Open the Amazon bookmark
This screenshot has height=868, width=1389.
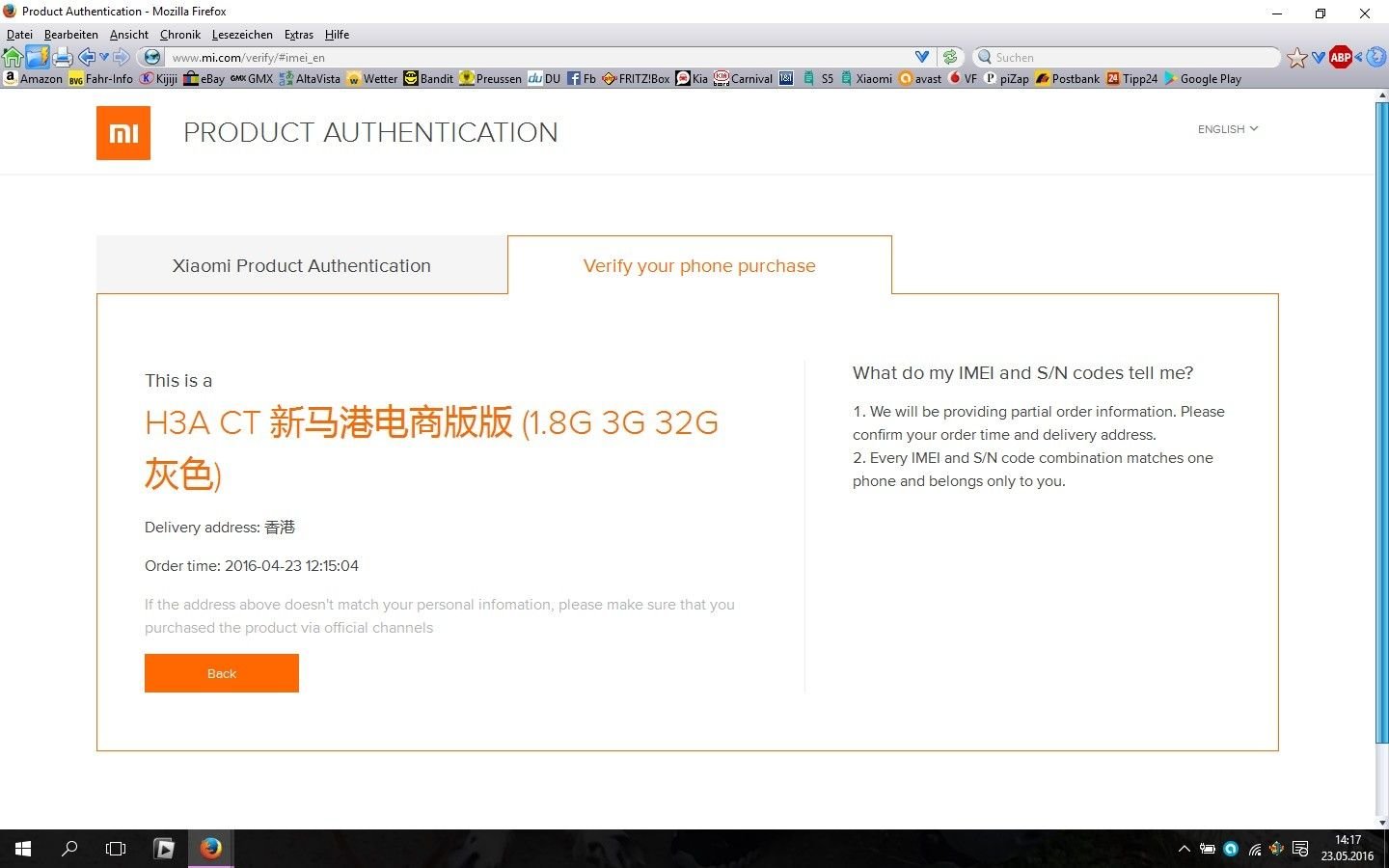33,78
